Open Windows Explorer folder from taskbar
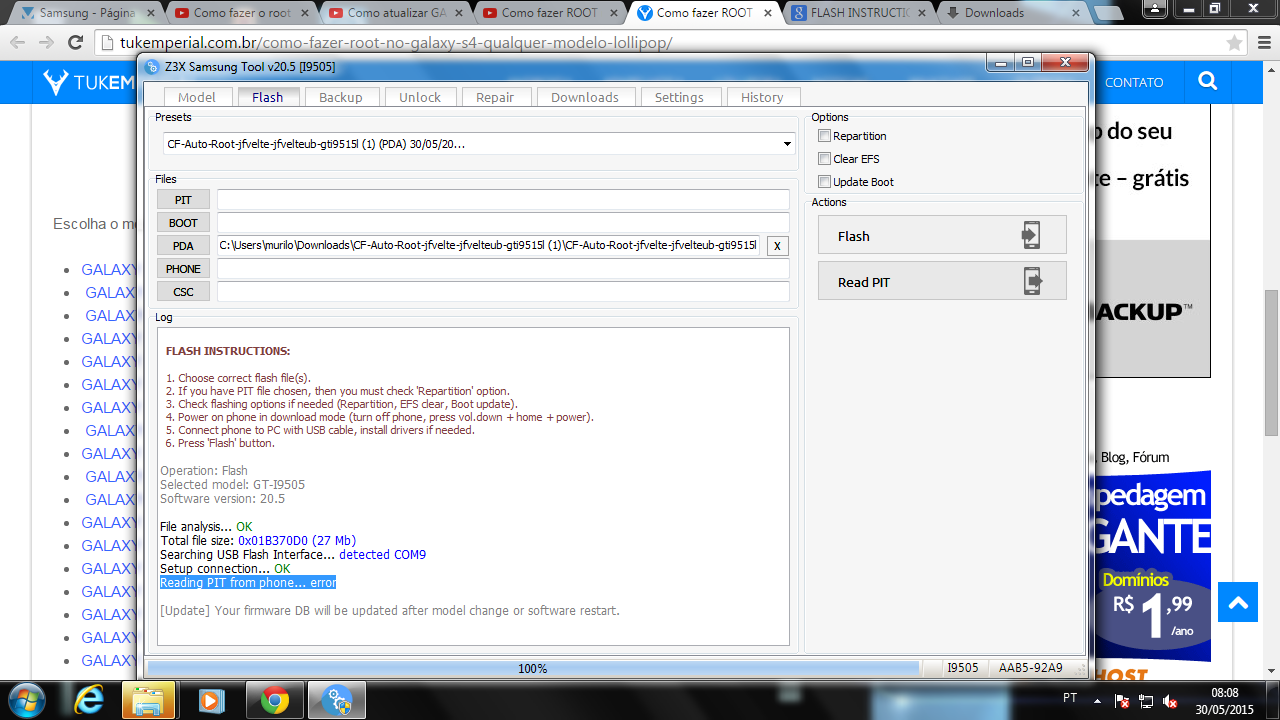 (x=149, y=700)
